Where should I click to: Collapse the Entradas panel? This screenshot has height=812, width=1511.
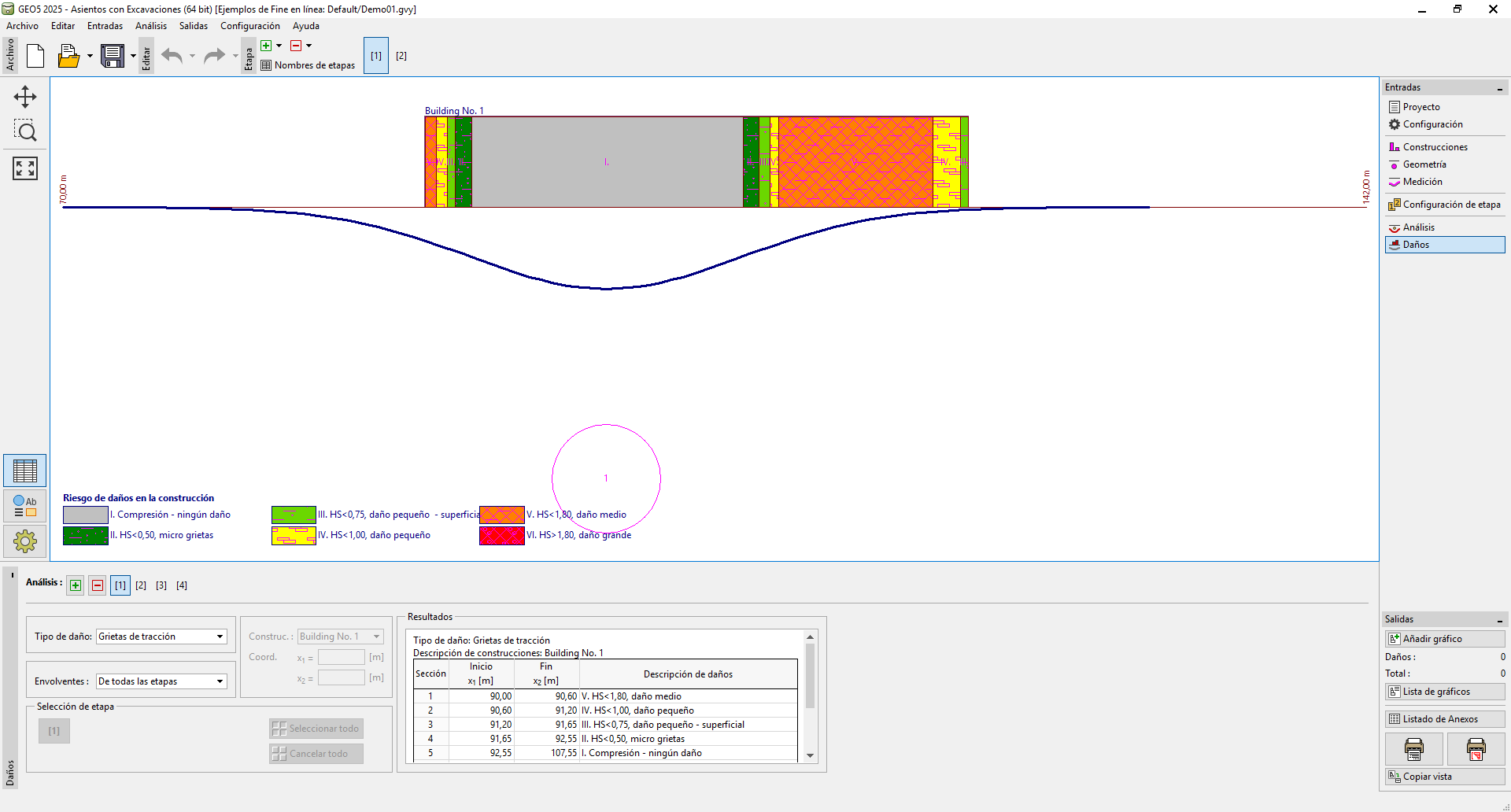pyautogui.click(x=1500, y=88)
